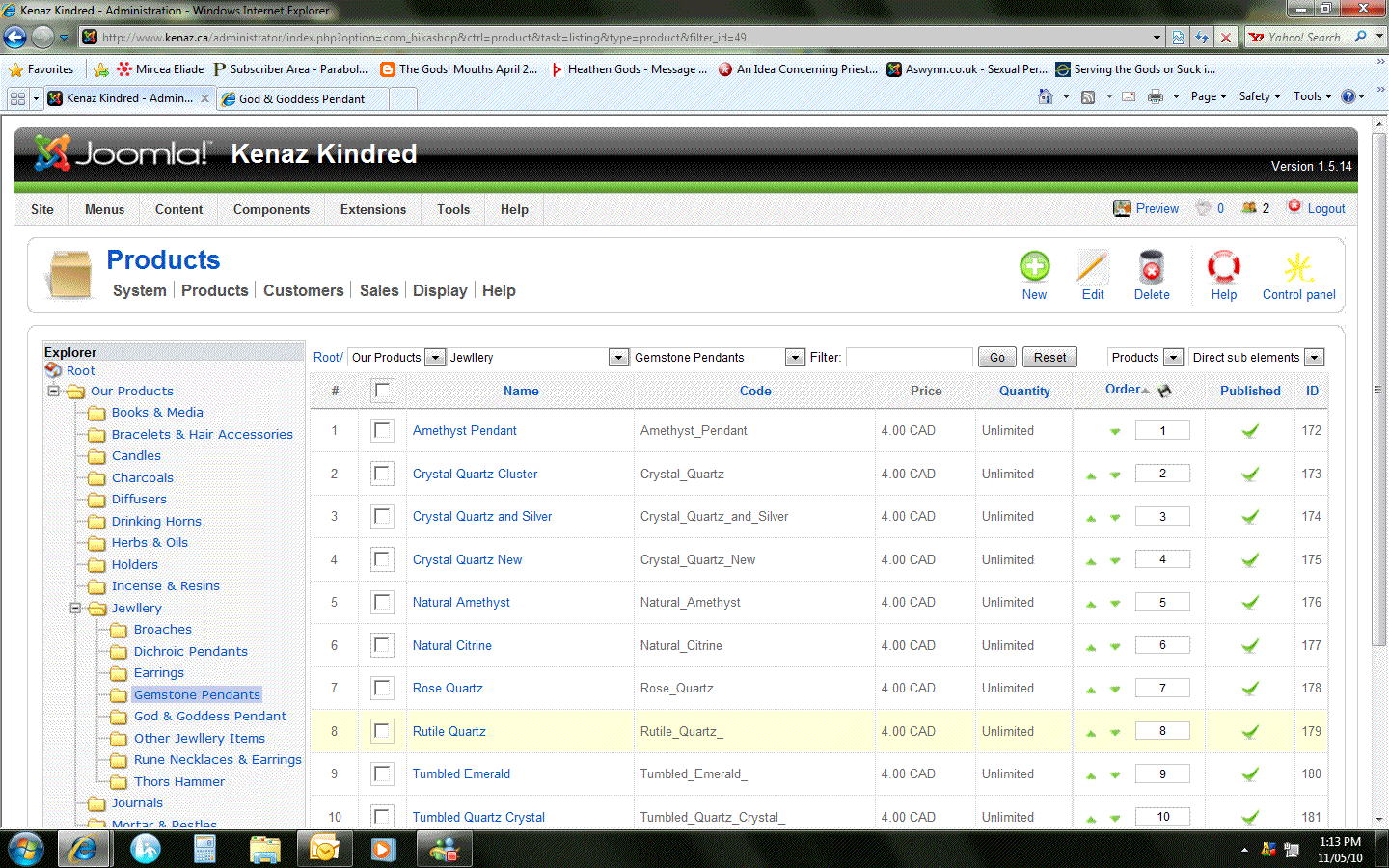Open the Products type dropdown

tap(1145, 357)
